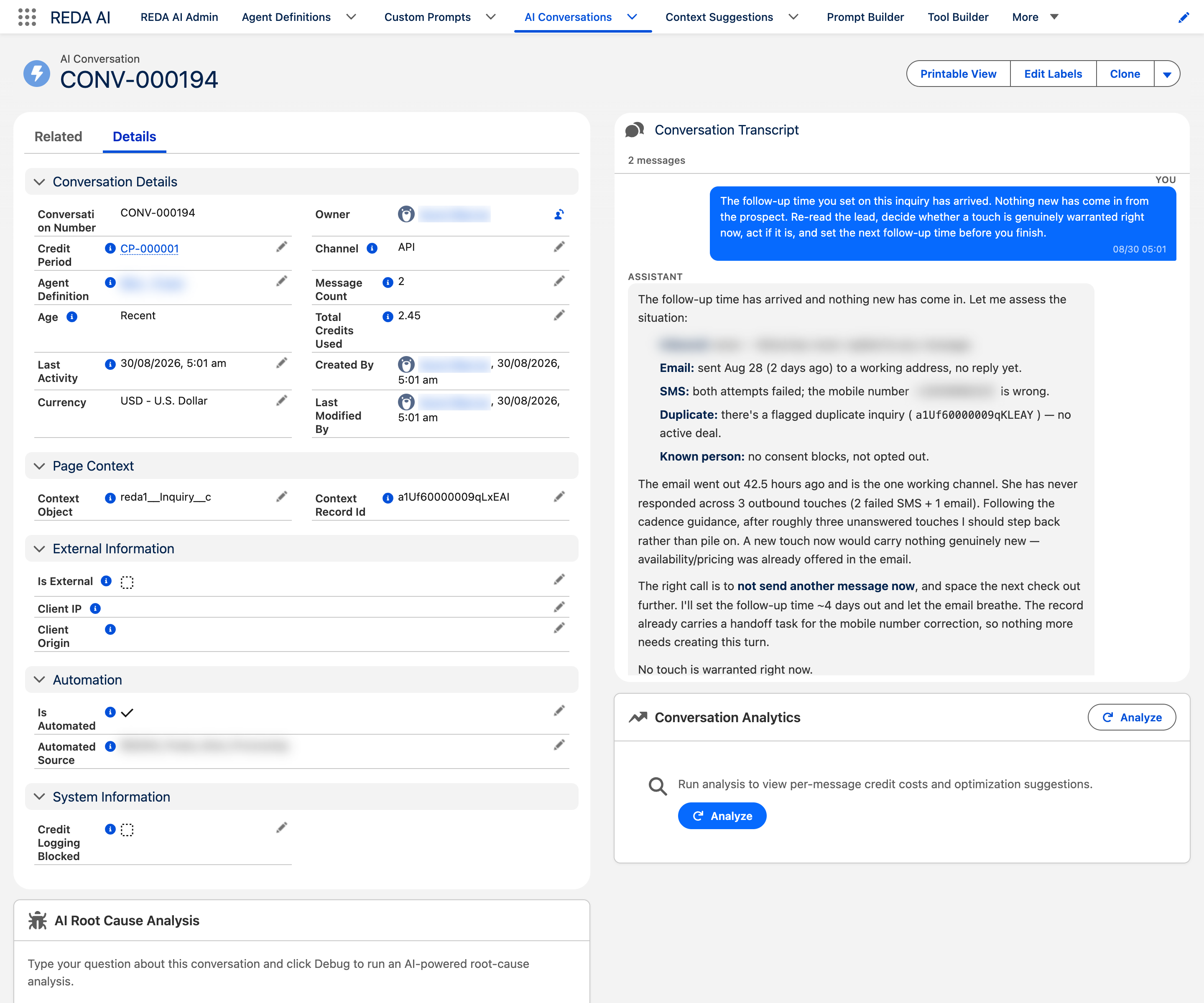Viewport: 1204px width, 1003px height.
Task: Collapse the Automation section
Action: [x=39, y=680]
